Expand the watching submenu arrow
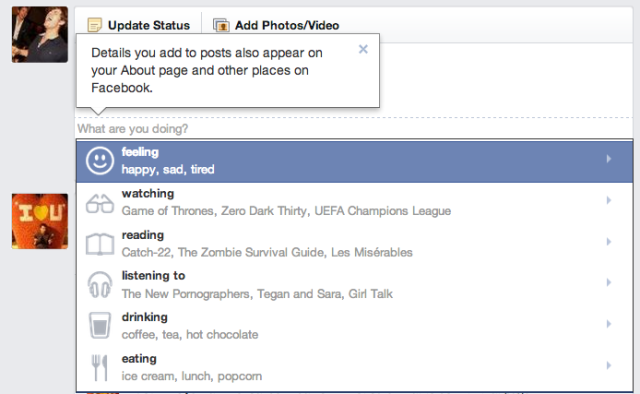This screenshot has width=640, height=394. point(609,200)
